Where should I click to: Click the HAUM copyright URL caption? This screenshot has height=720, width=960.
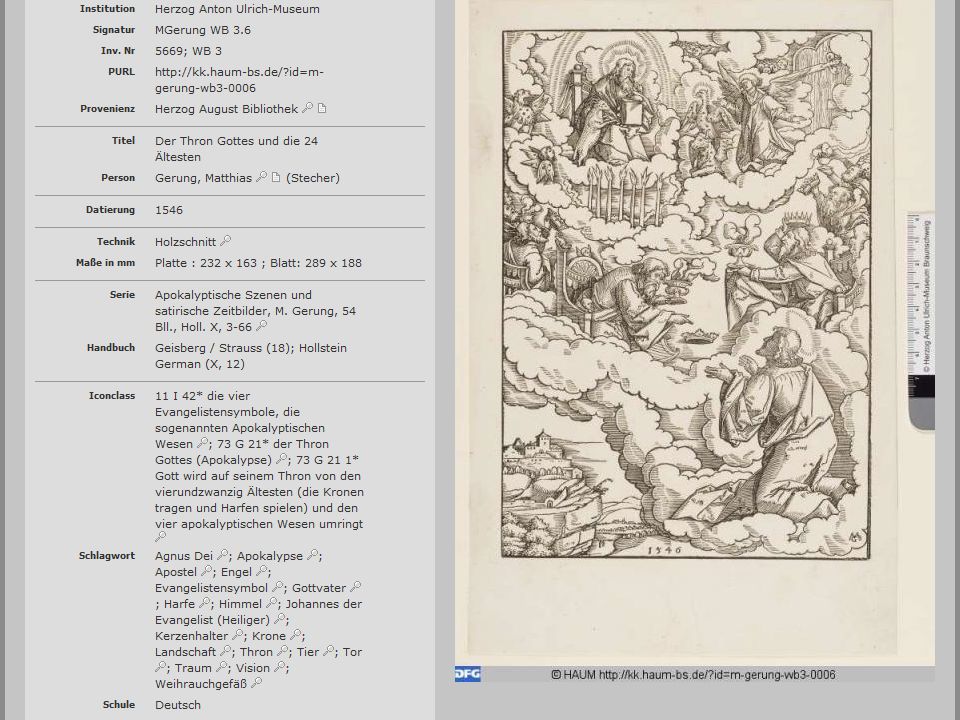pos(693,675)
